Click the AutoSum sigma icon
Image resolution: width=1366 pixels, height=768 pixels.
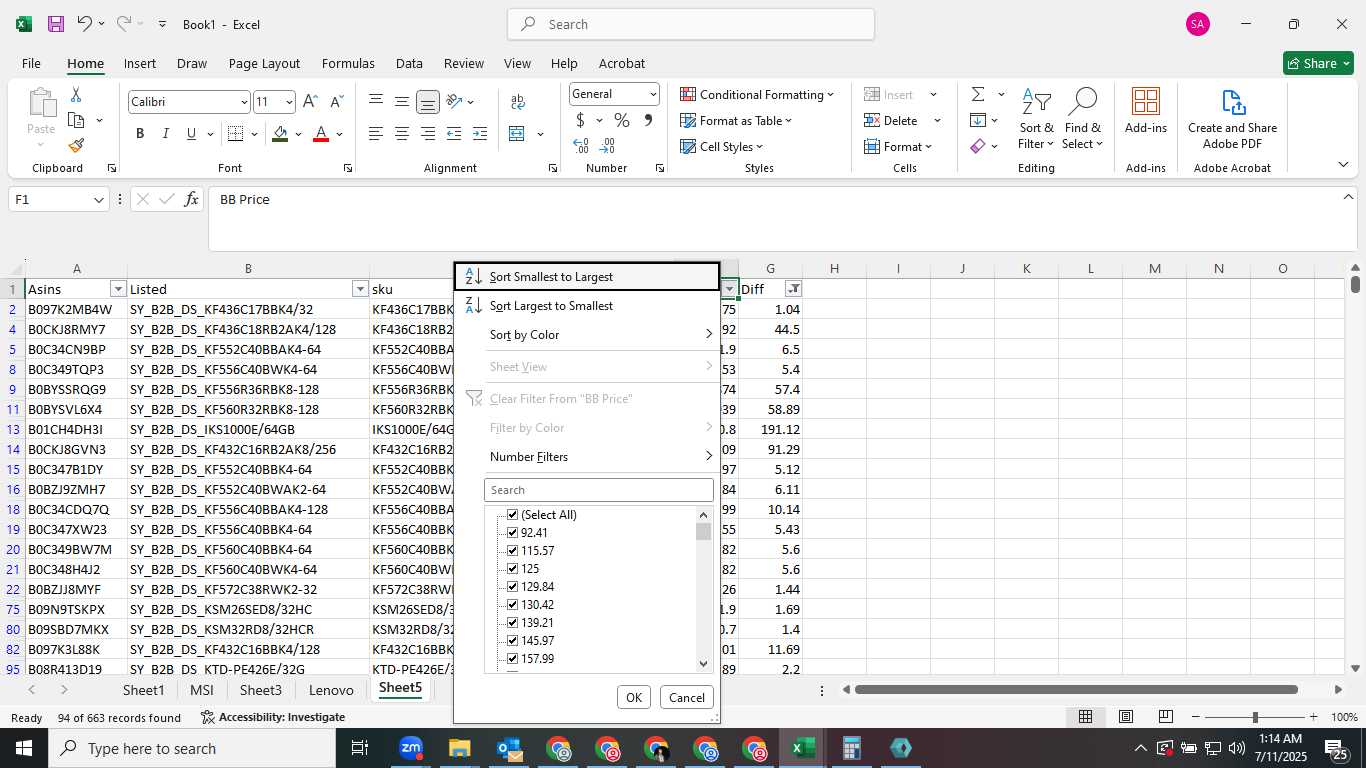(x=977, y=94)
